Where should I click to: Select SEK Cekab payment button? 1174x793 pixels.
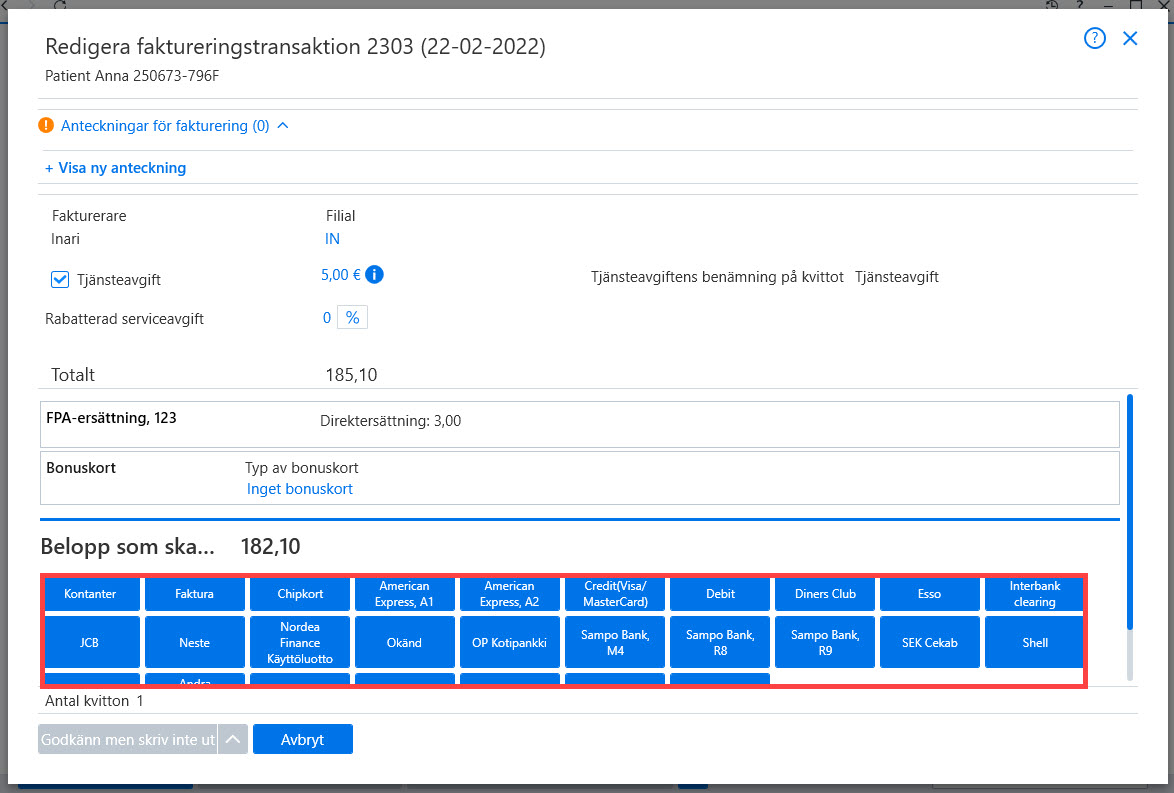coord(930,642)
